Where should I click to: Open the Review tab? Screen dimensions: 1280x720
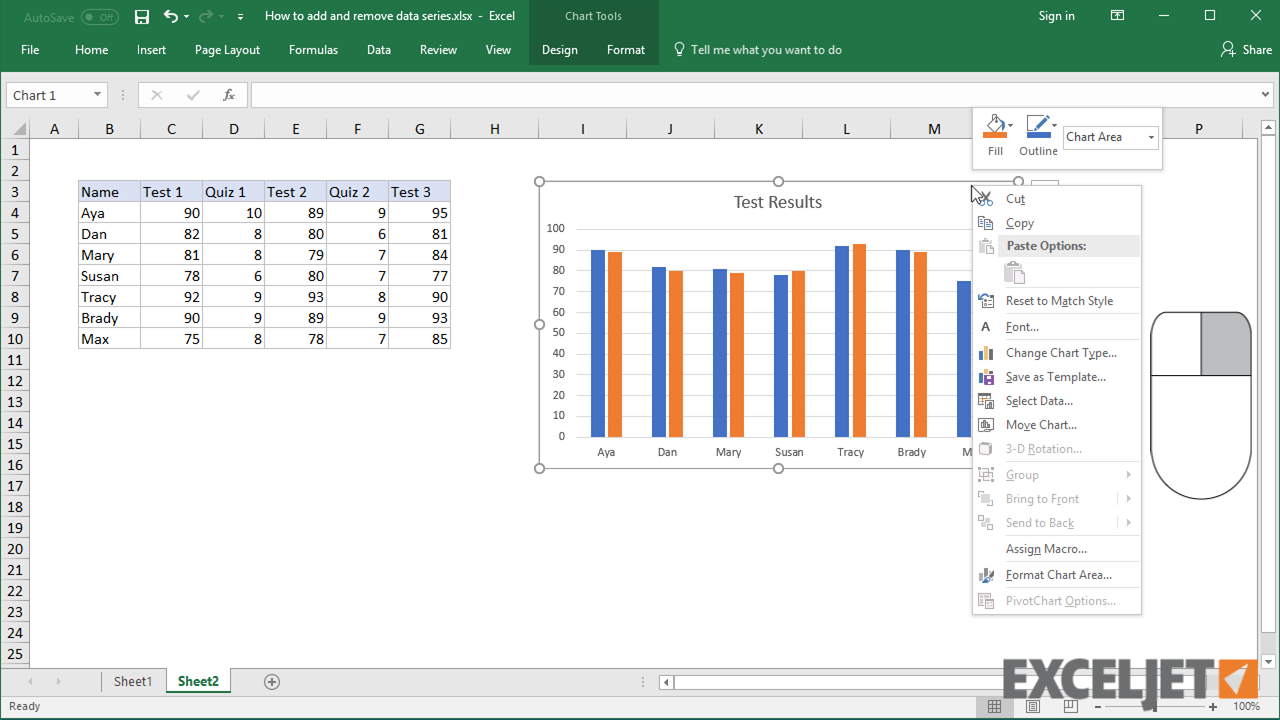pos(438,50)
